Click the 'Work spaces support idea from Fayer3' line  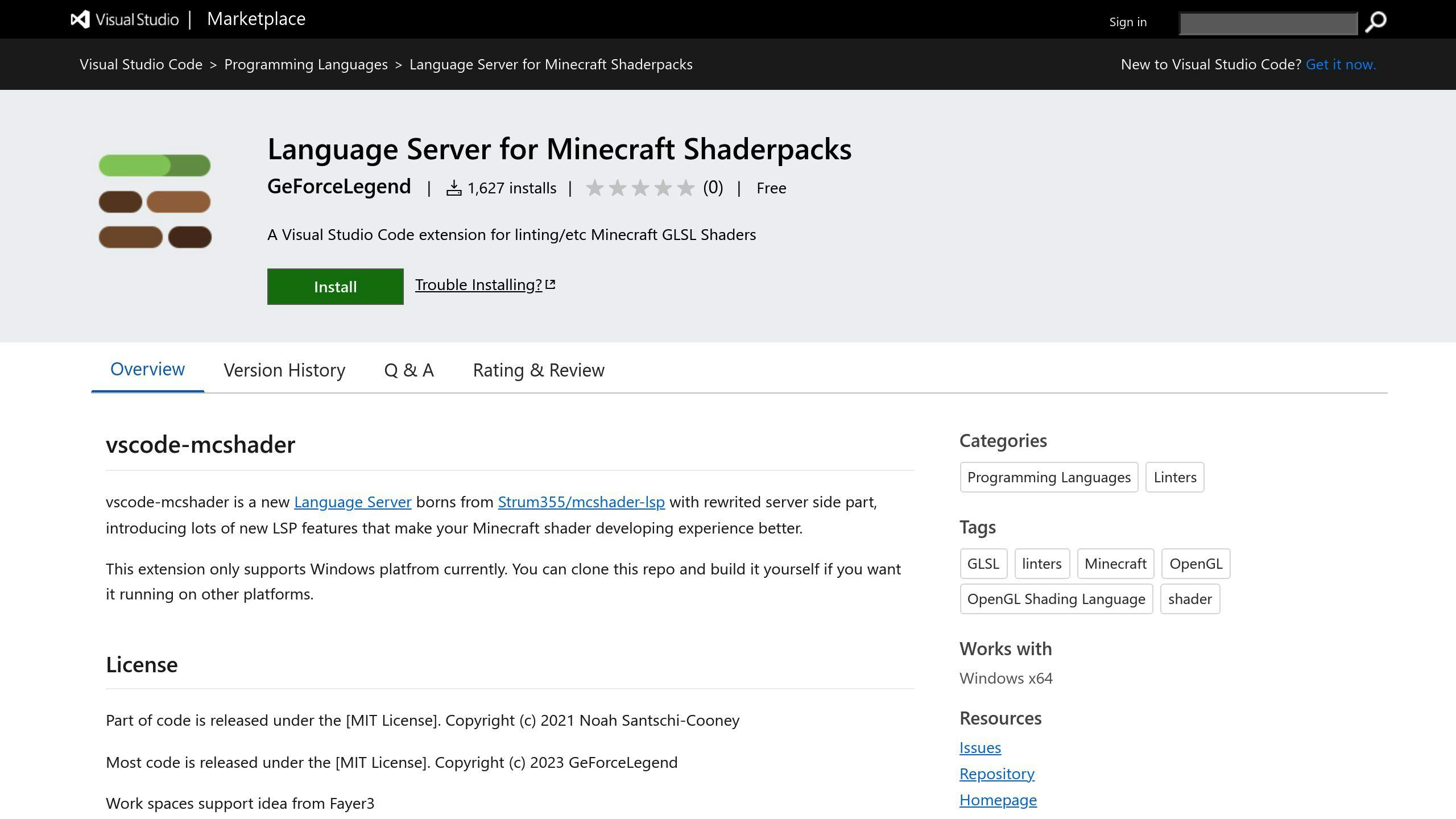240,803
